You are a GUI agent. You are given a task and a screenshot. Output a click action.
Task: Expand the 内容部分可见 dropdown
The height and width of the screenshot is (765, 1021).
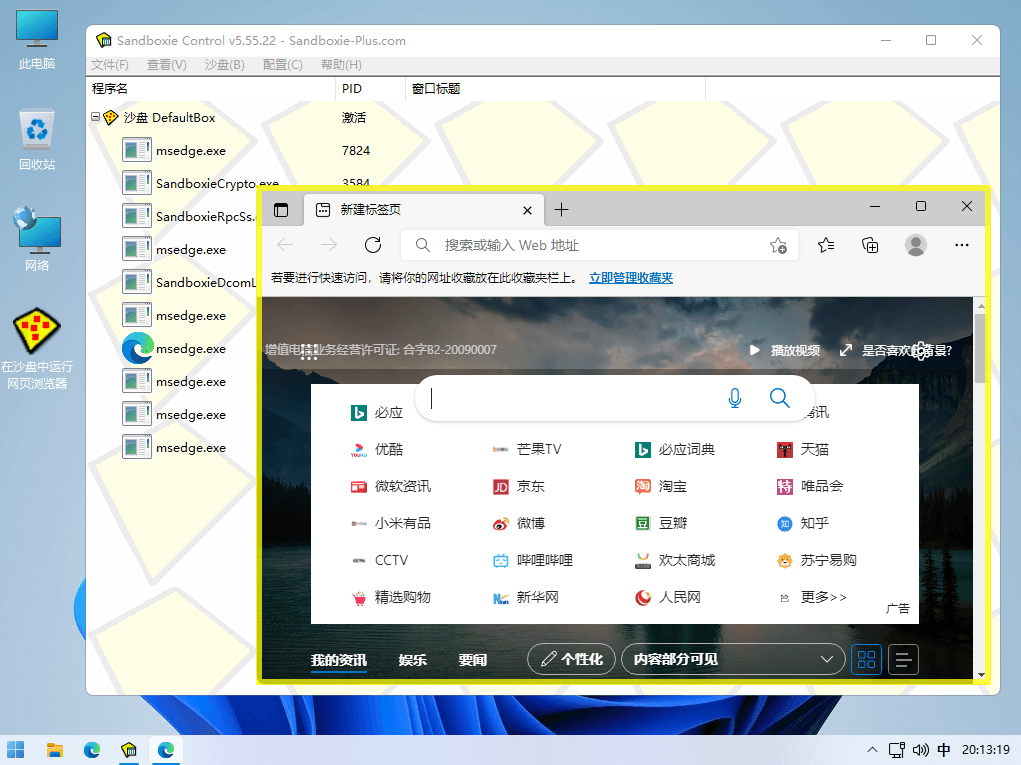(733, 660)
